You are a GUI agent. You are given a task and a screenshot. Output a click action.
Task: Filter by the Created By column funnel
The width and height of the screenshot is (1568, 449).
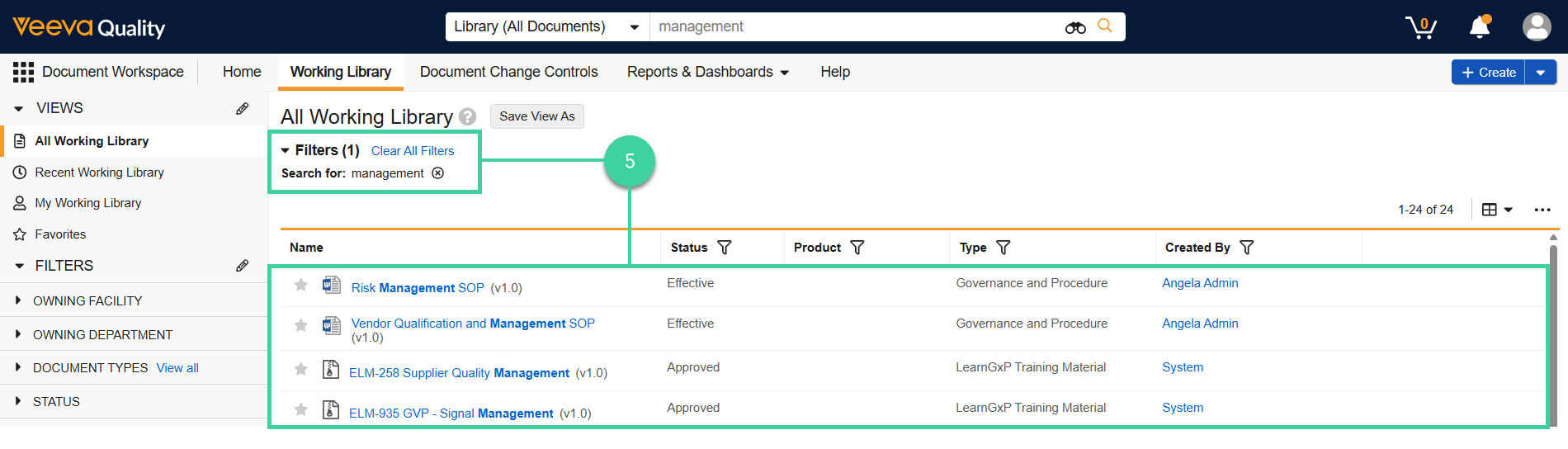click(x=1247, y=248)
